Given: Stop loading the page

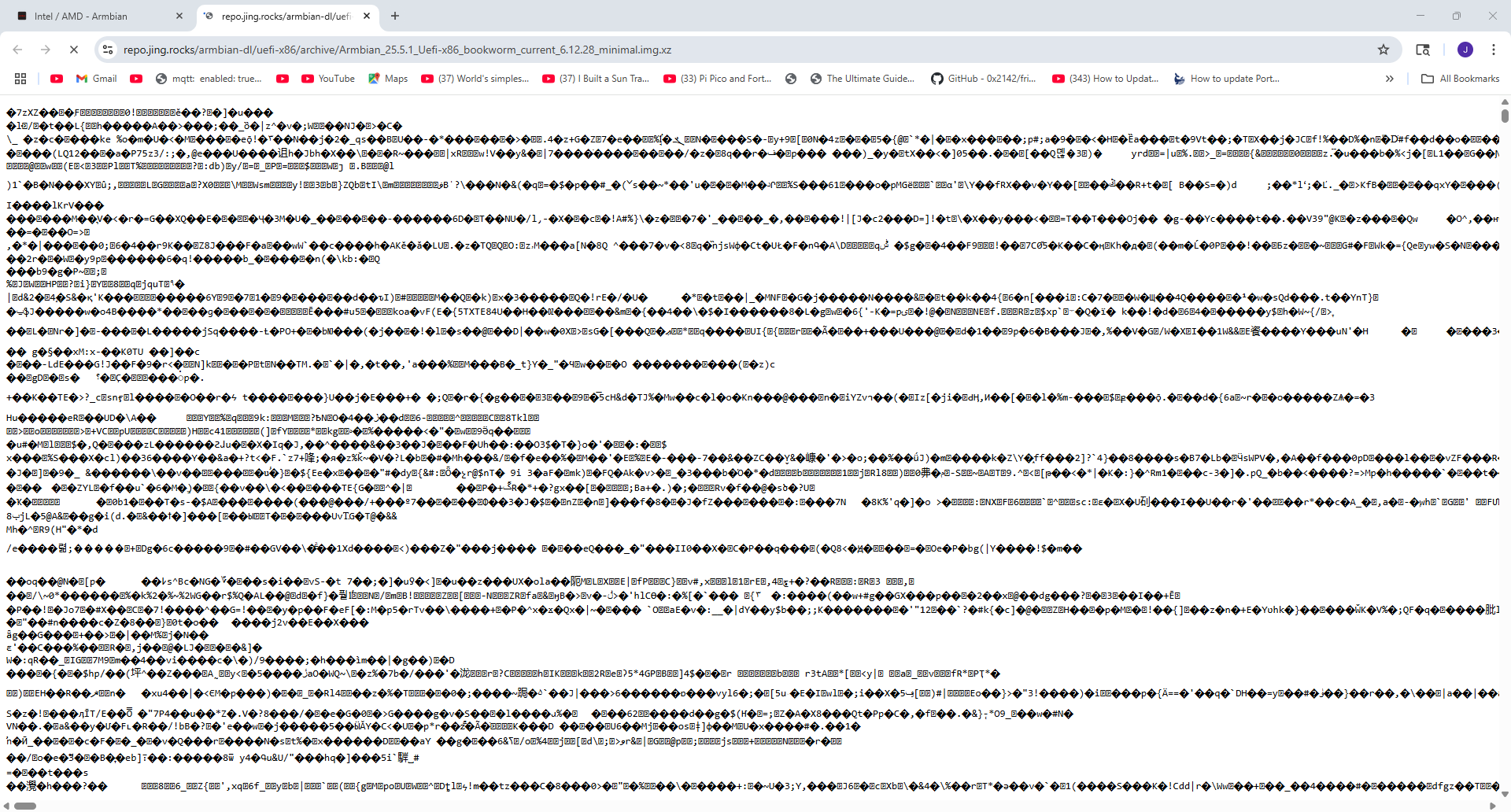Looking at the screenshot, I should [x=74, y=50].
